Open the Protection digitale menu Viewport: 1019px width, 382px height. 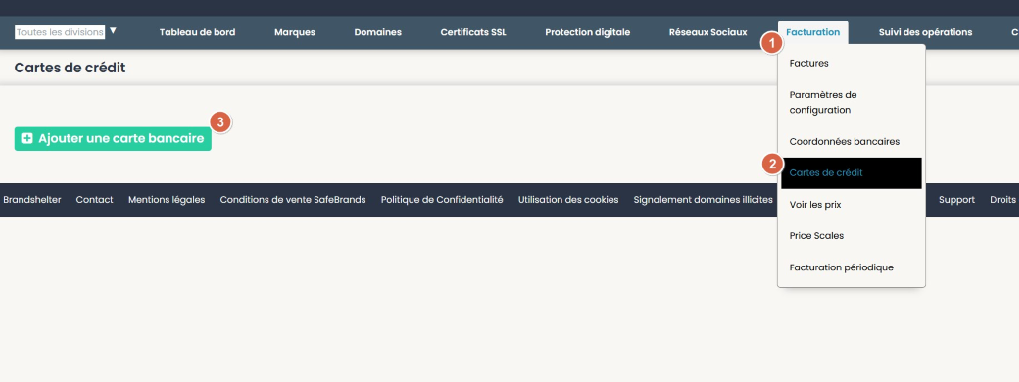click(x=587, y=32)
